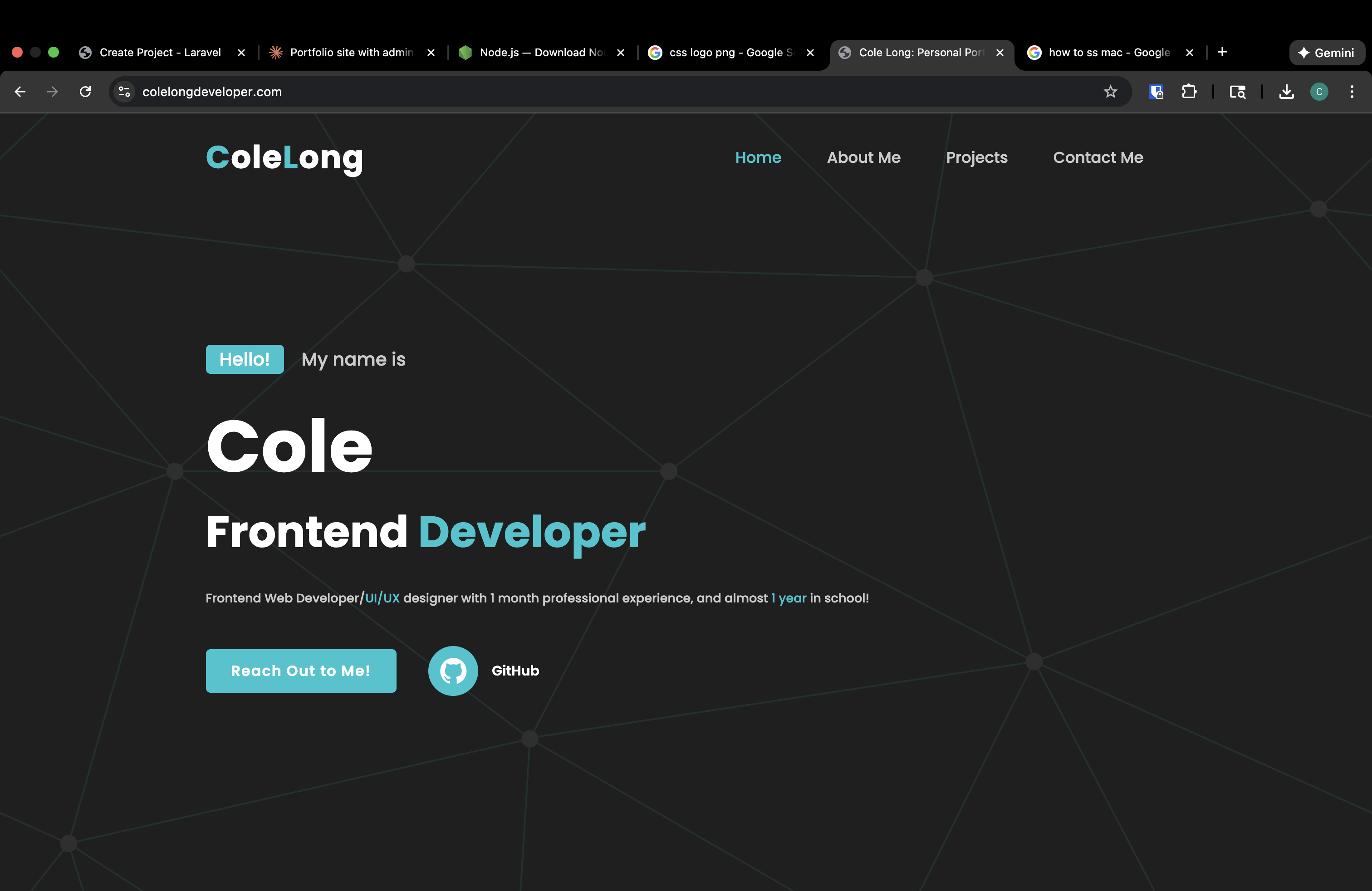The image size is (1372, 891).
Task: Open the browser extensions puzzle icon
Action: [x=1189, y=92]
